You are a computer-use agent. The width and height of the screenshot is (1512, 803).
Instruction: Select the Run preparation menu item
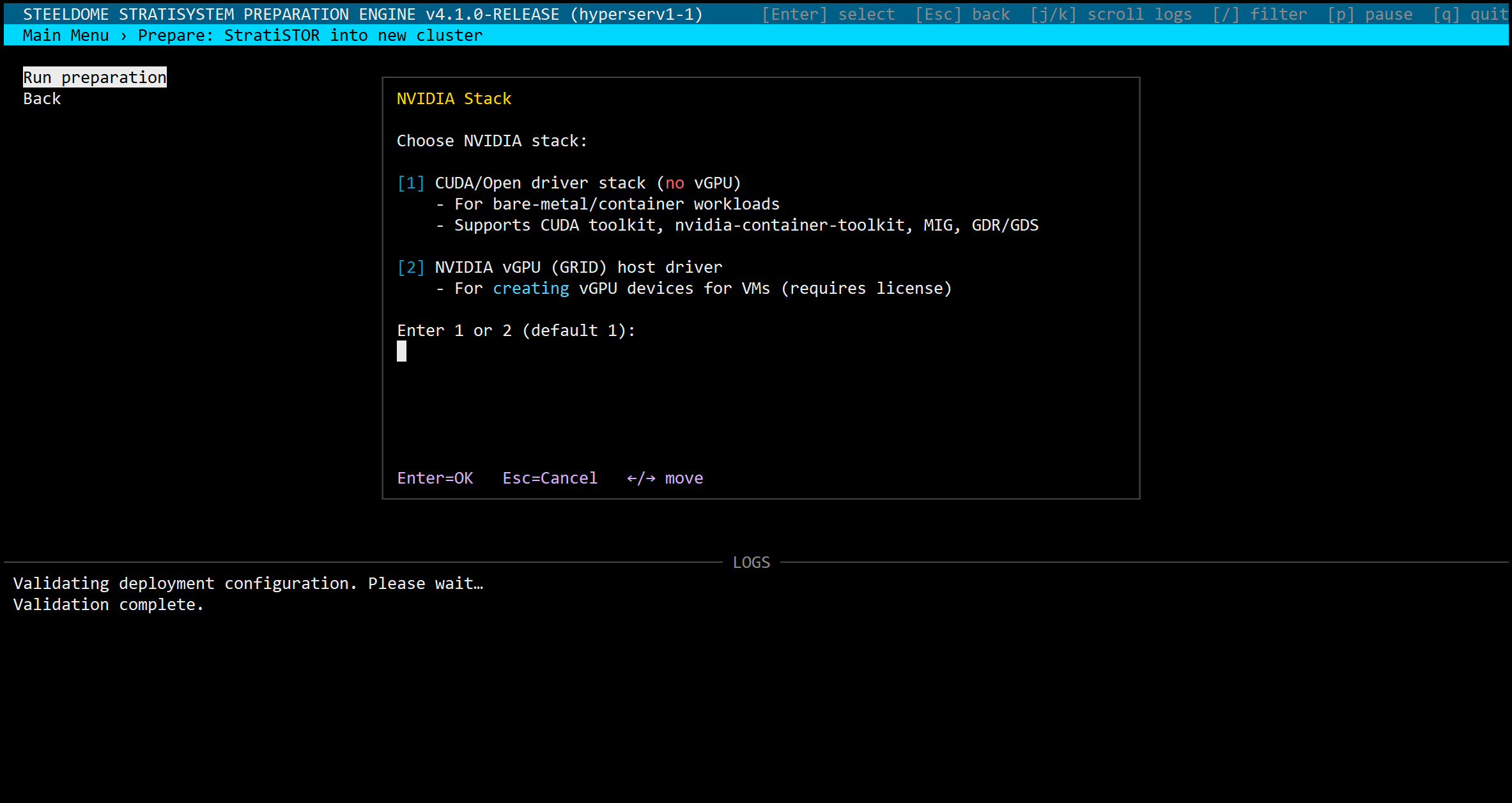pos(95,77)
